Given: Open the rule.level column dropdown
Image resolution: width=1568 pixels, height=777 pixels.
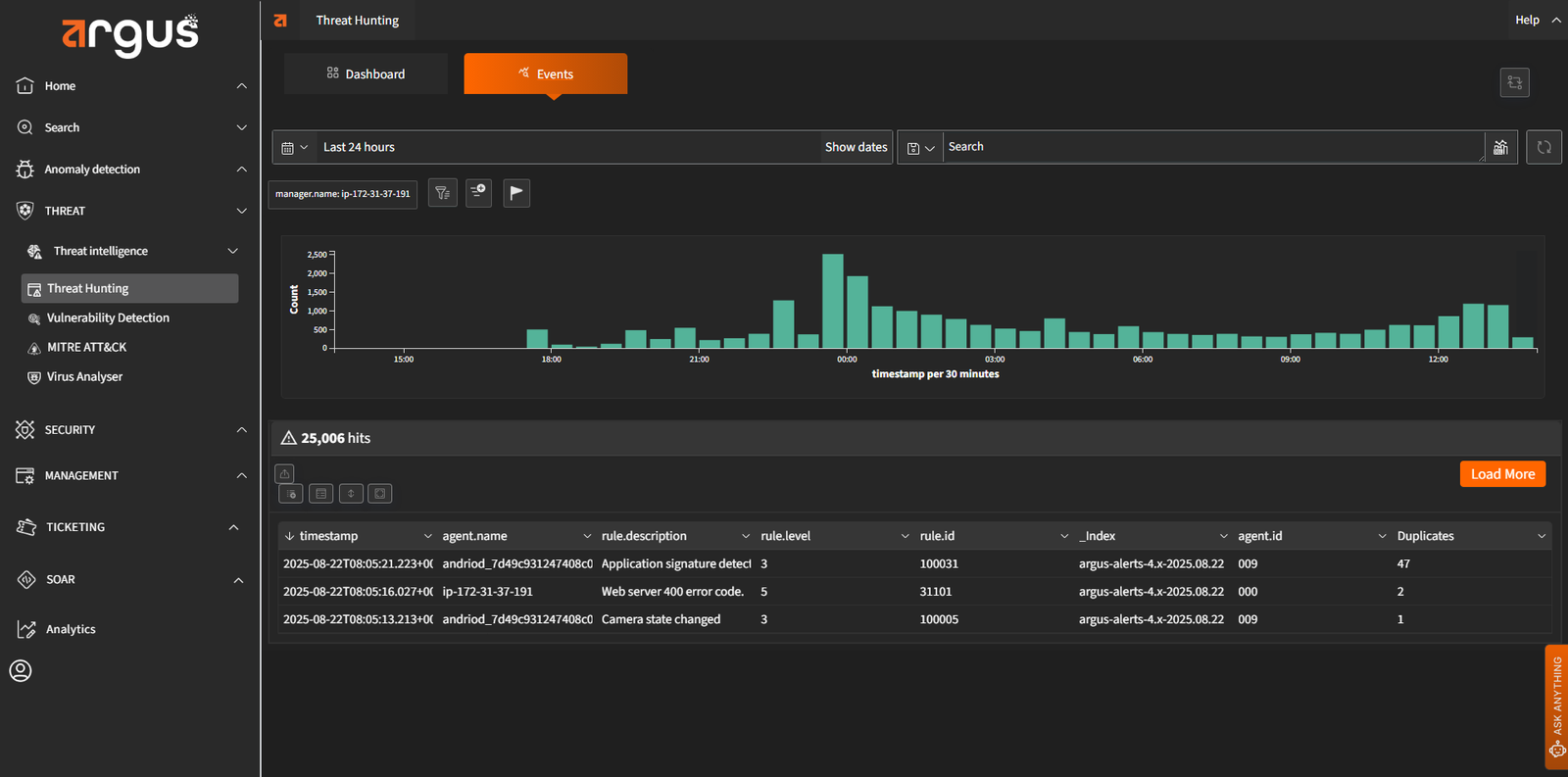Looking at the screenshot, I should [x=905, y=536].
